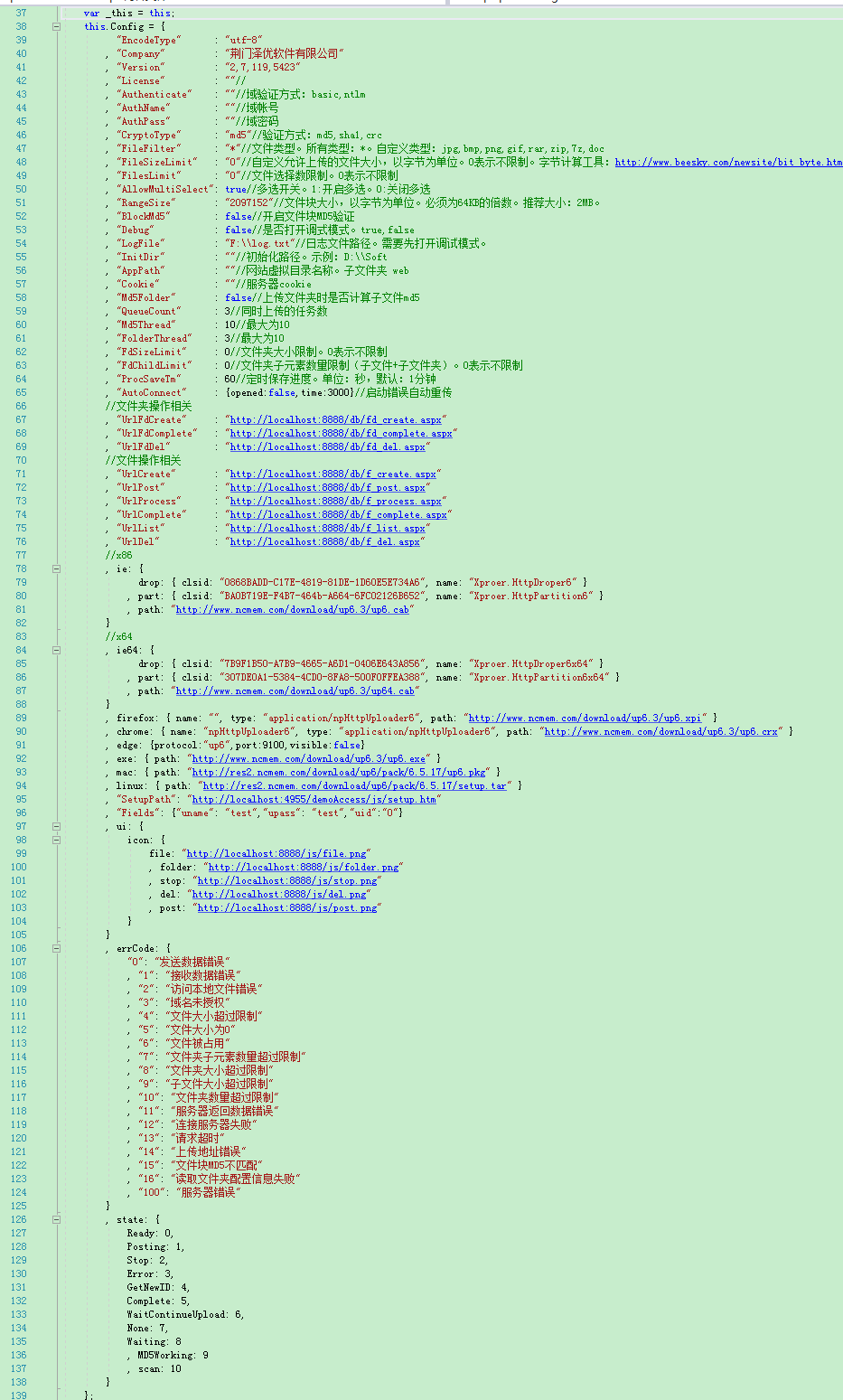The height and width of the screenshot is (1400, 843).
Task: Collapse the state enum block
Action: 56,1219
